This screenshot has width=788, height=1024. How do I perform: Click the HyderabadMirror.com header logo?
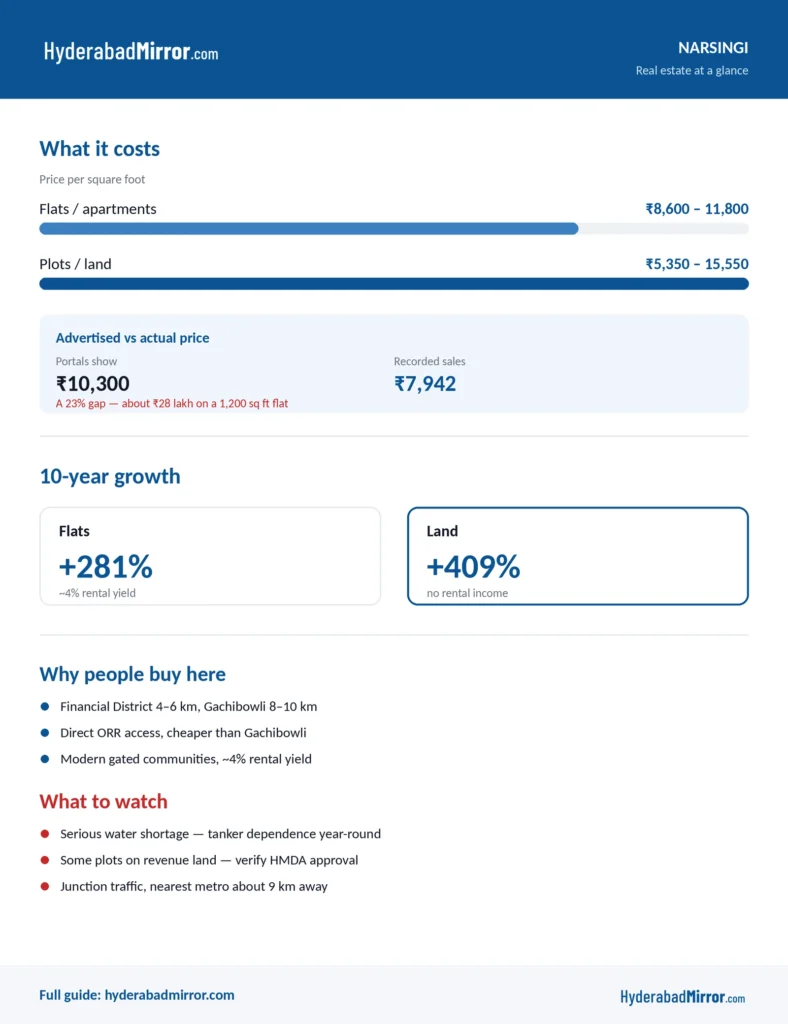click(131, 52)
